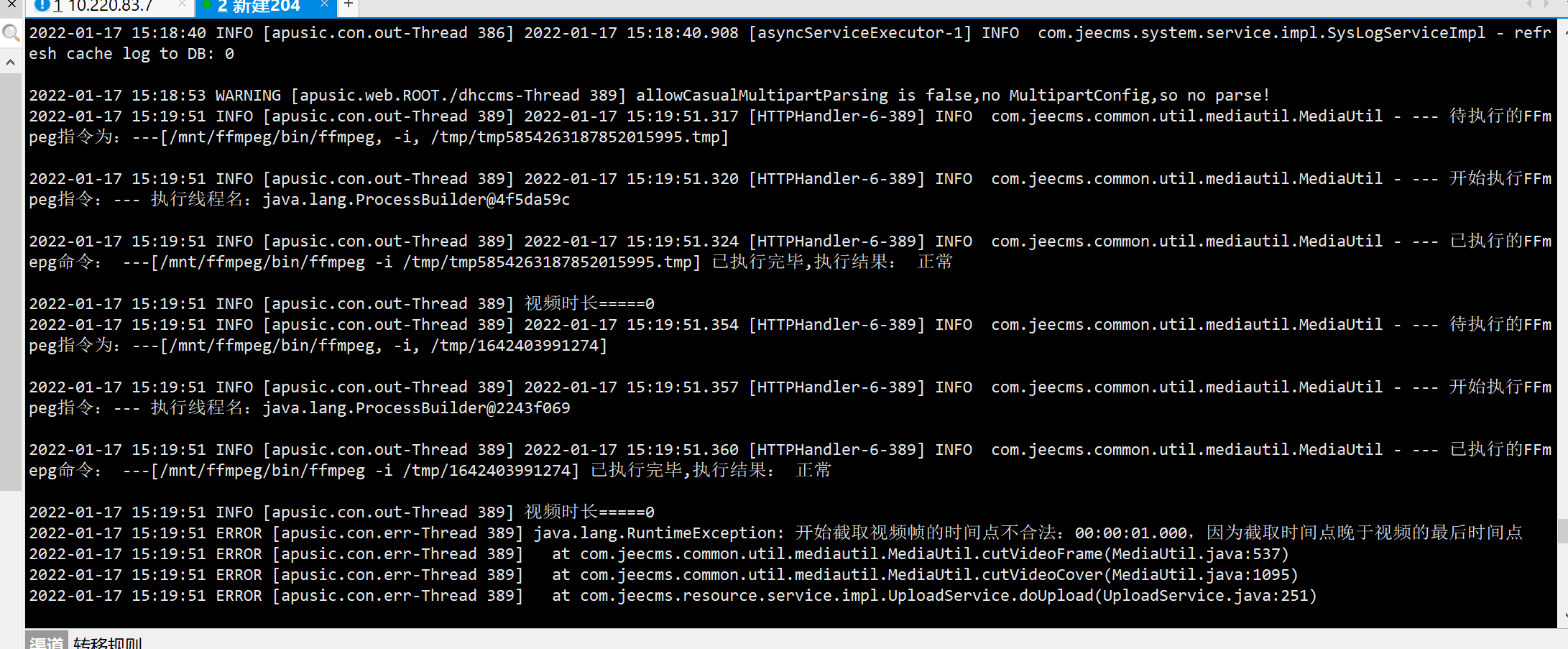
Task: Click the green connection status dot
Action: click(206, 6)
